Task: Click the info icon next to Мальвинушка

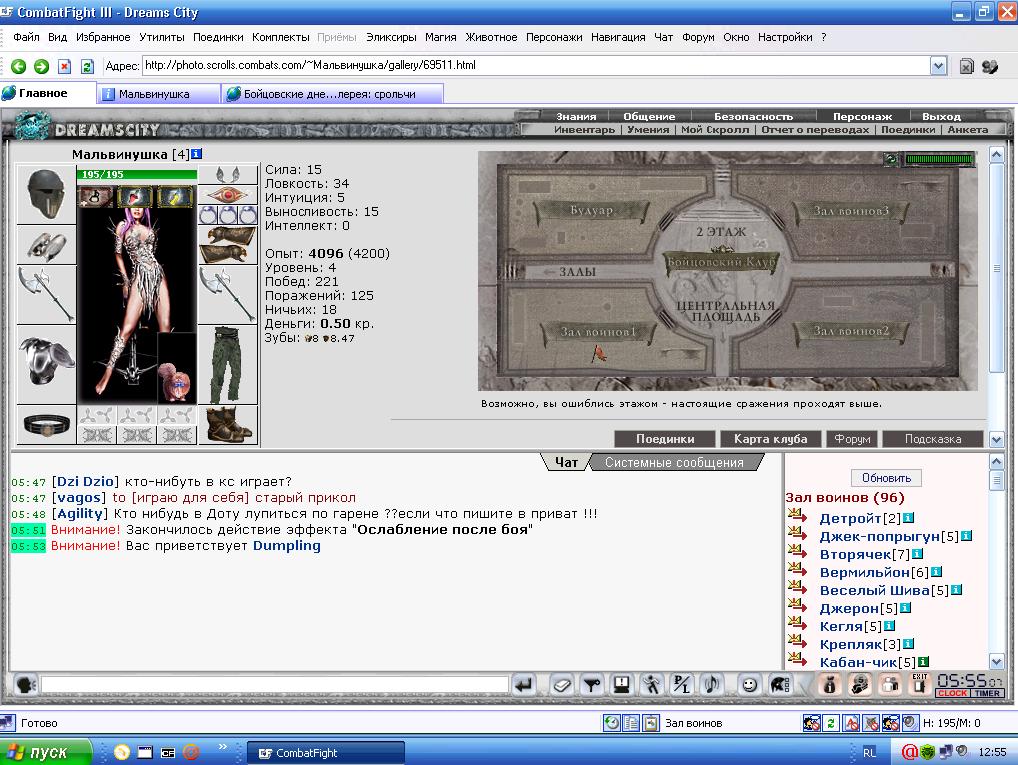Action: point(197,154)
